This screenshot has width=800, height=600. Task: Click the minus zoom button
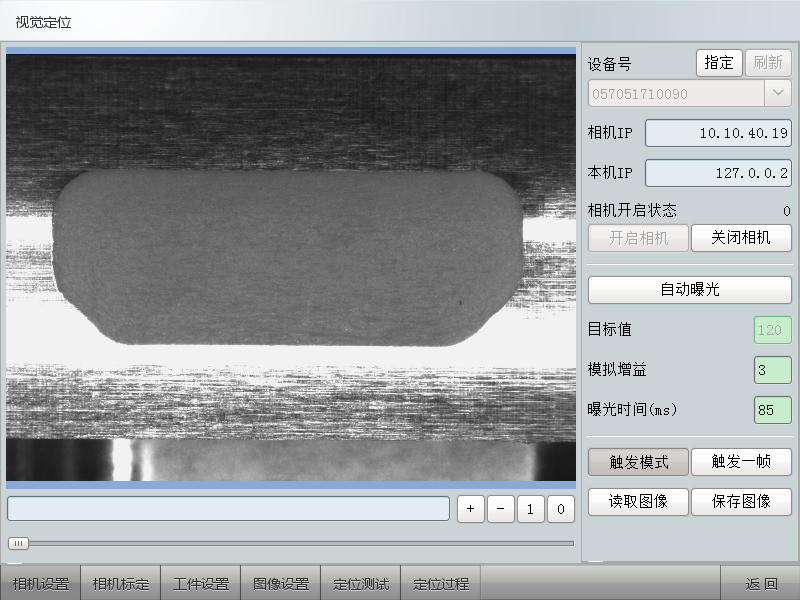click(500, 509)
